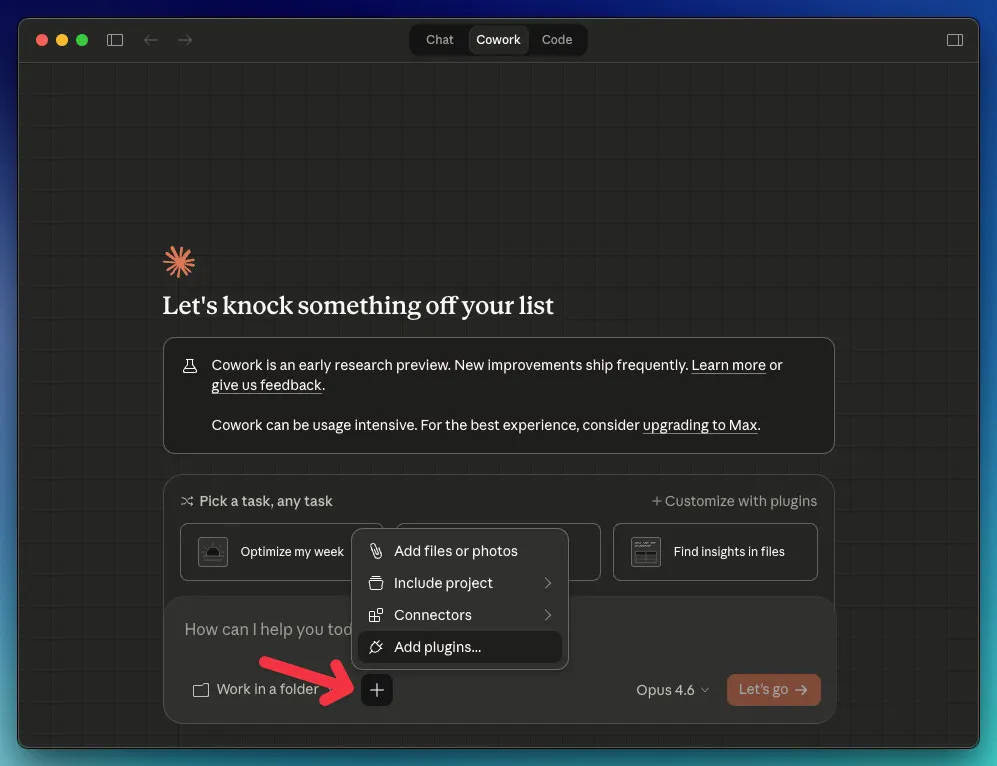Click the plug icon beside Add plugins

click(x=376, y=646)
